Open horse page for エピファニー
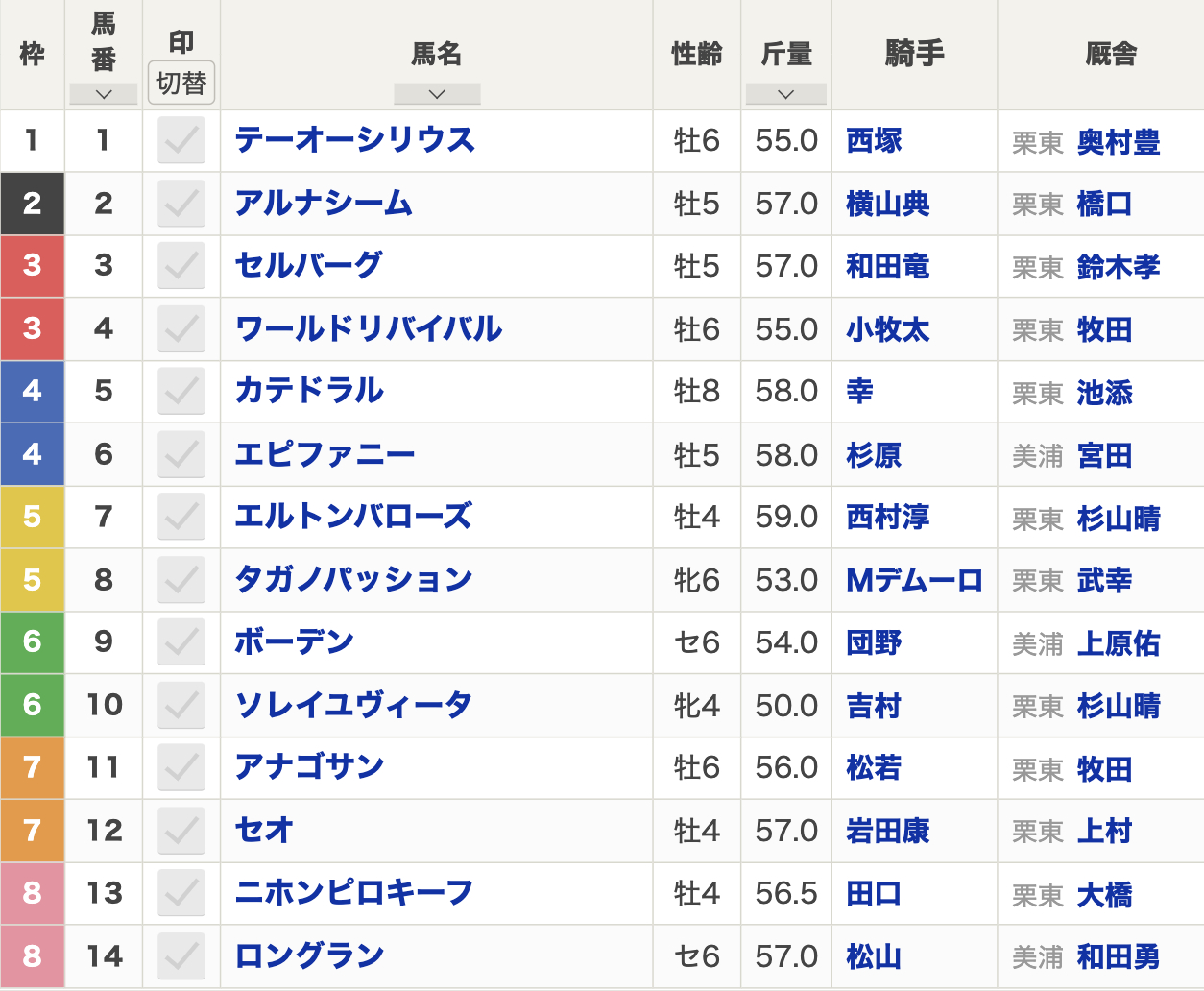The width and height of the screenshot is (1204, 991). coord(325,454)
